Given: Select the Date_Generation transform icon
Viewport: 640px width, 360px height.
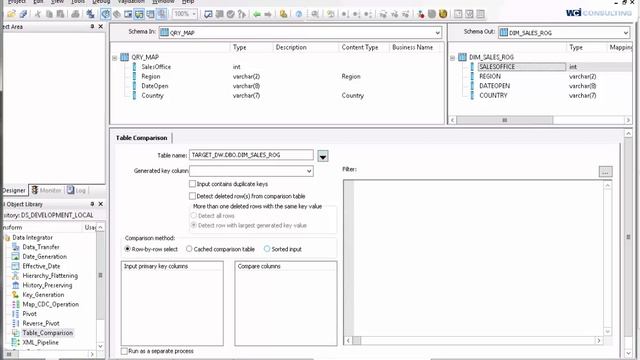Looking at the screenshot, I should pyautogui.click(x=16, y=256).
